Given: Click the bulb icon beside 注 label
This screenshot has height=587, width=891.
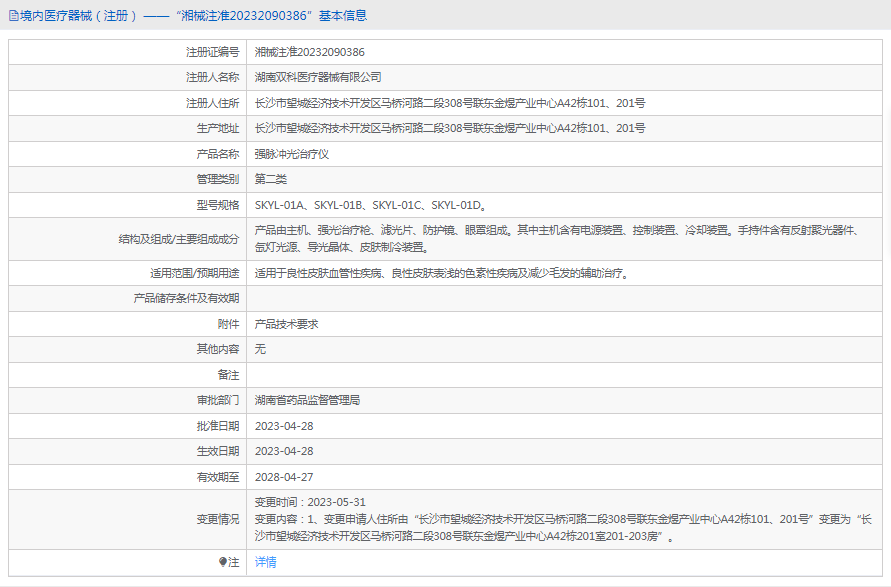Looking at the screenshot, I should point(223,563).
